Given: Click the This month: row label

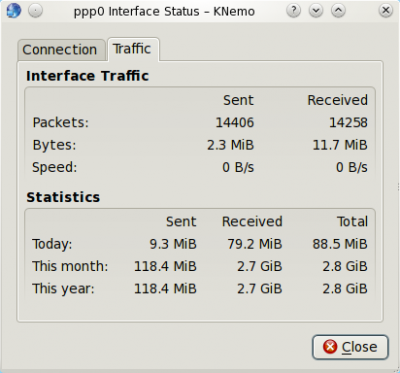Looking at the screenshot, I should point(70,266).
